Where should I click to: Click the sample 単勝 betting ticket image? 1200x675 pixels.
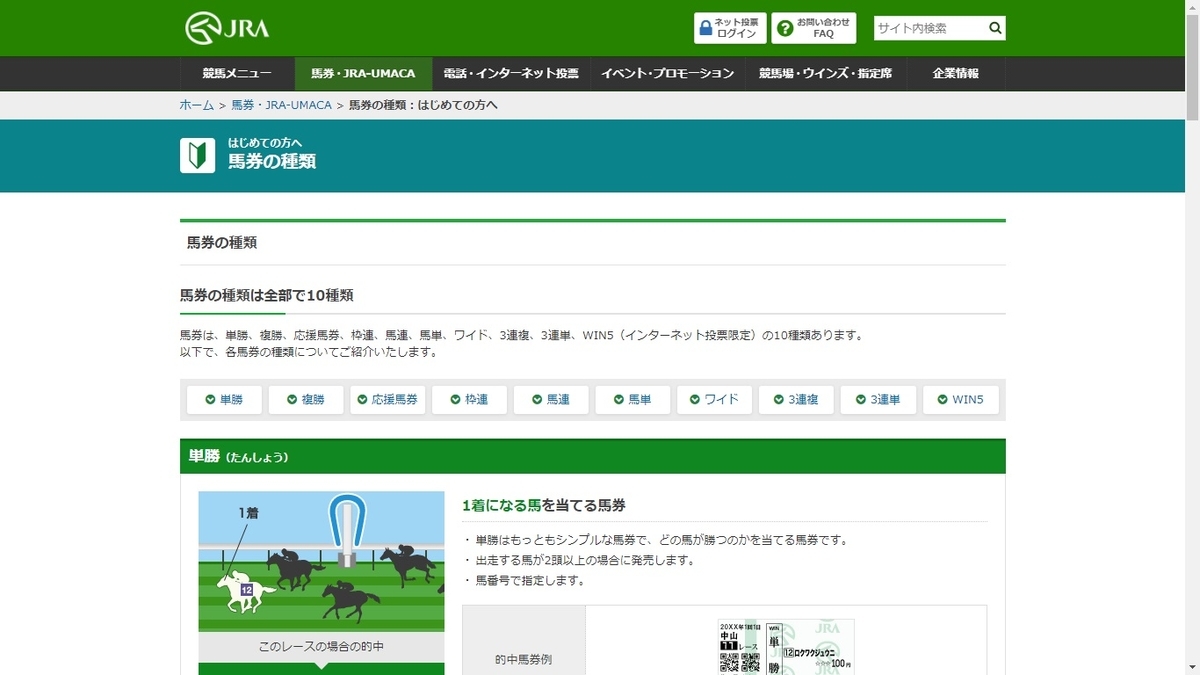click(786, 647)
